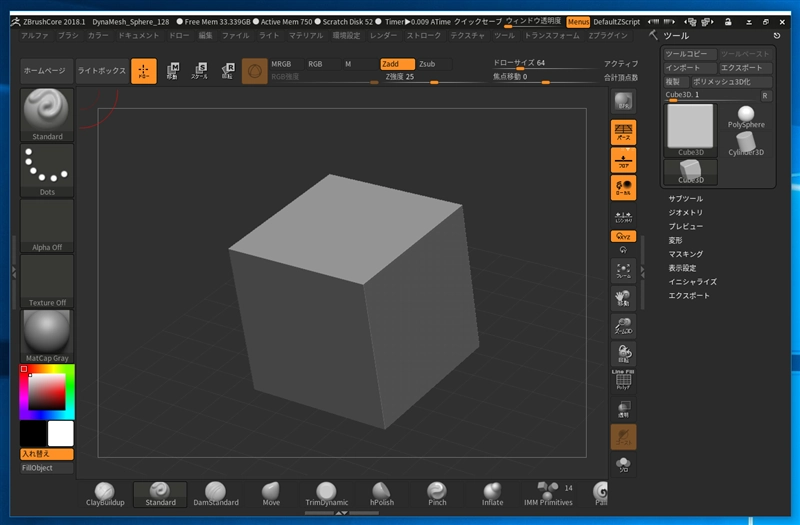Expand the lower エクスポート subpalette
The height and width of the screenshot is (525, 800).
pos(689,295)
